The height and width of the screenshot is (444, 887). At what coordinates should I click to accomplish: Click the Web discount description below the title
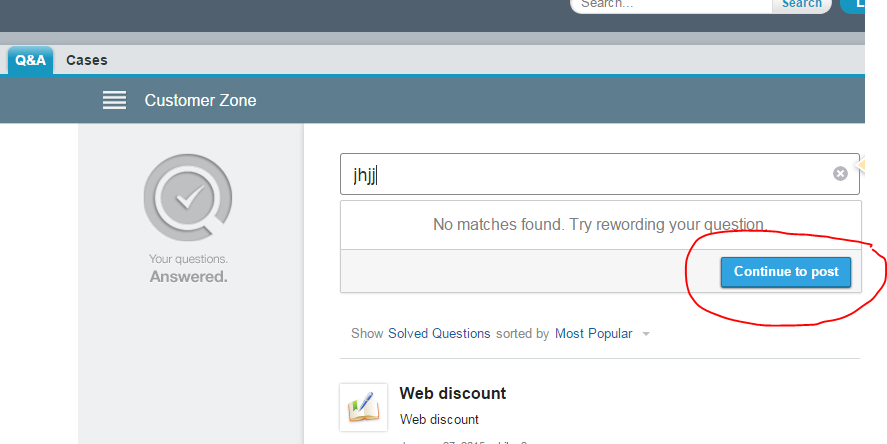439,419
